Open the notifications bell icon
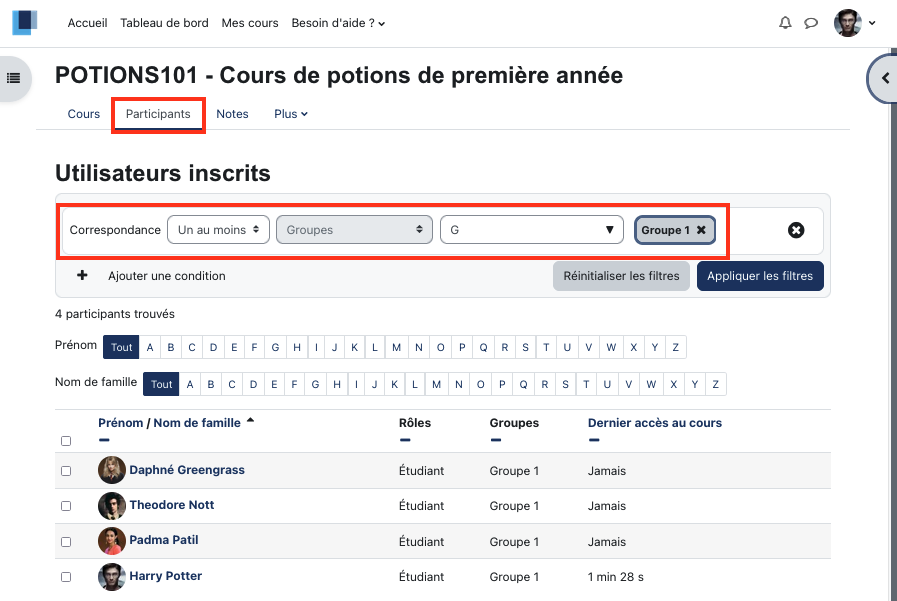This screenshot has height=601, width=897. coord(785,23)
